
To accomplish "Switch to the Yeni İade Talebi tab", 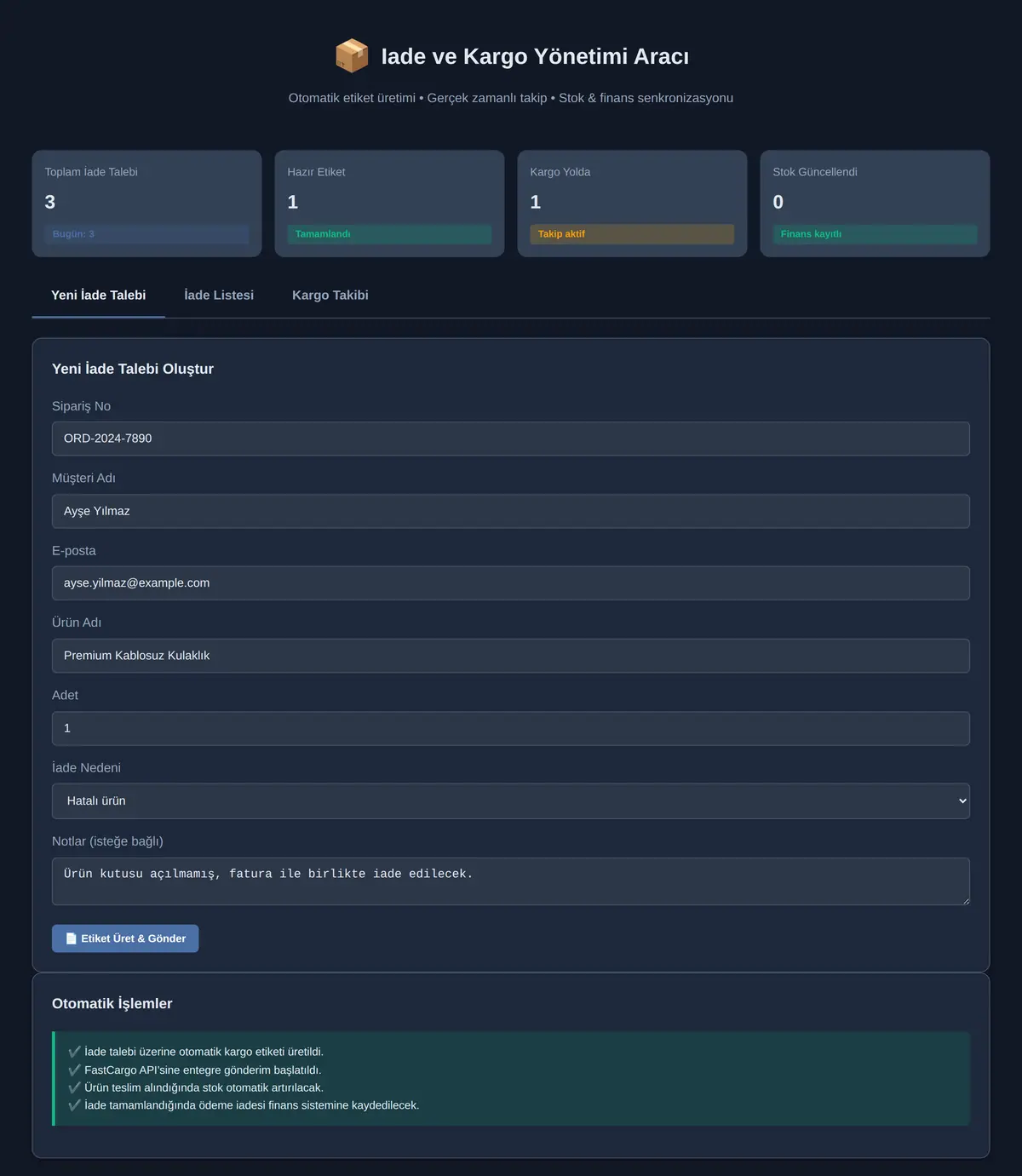I will [99, 295].
